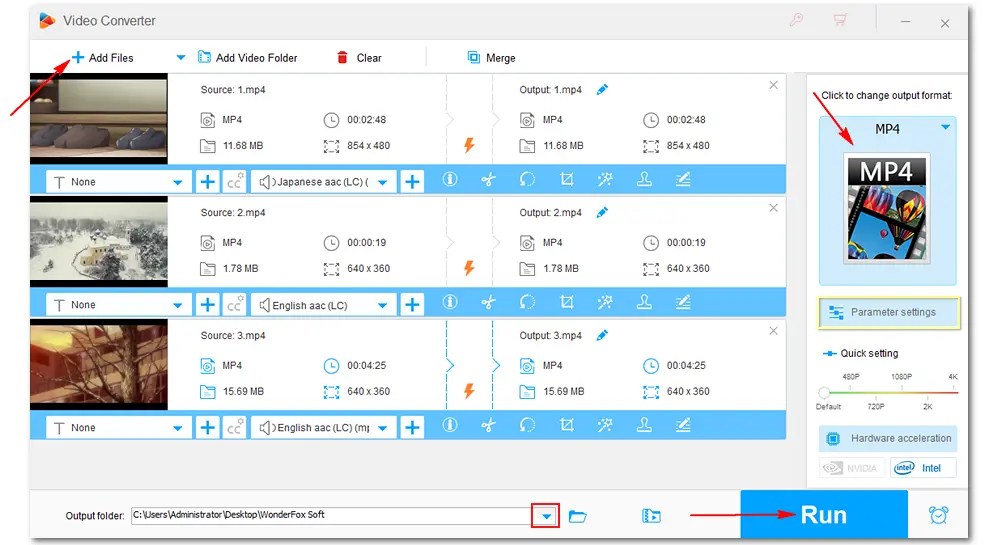The height and width of the screenshot is (545, 1000).
Task: Toggle CC captions for 1.mp4
Action: [x=234, y=182]
